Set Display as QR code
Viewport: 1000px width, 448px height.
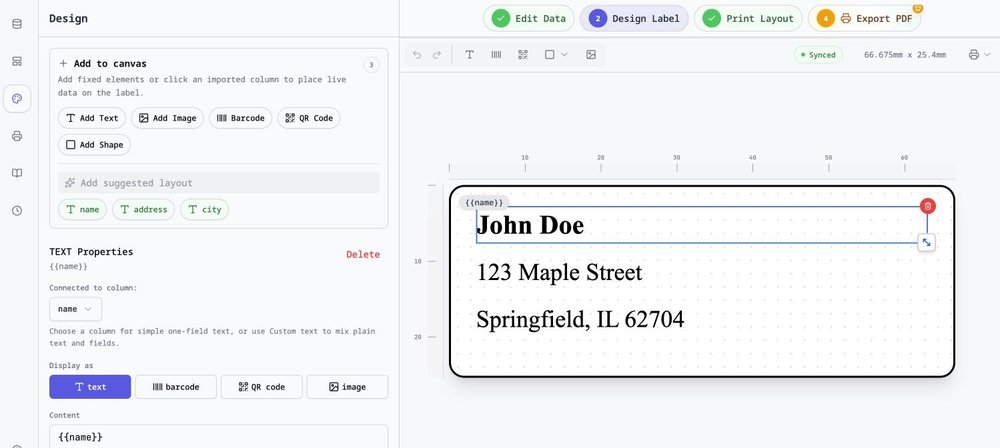pyautogui.click(x=261, y=387)
